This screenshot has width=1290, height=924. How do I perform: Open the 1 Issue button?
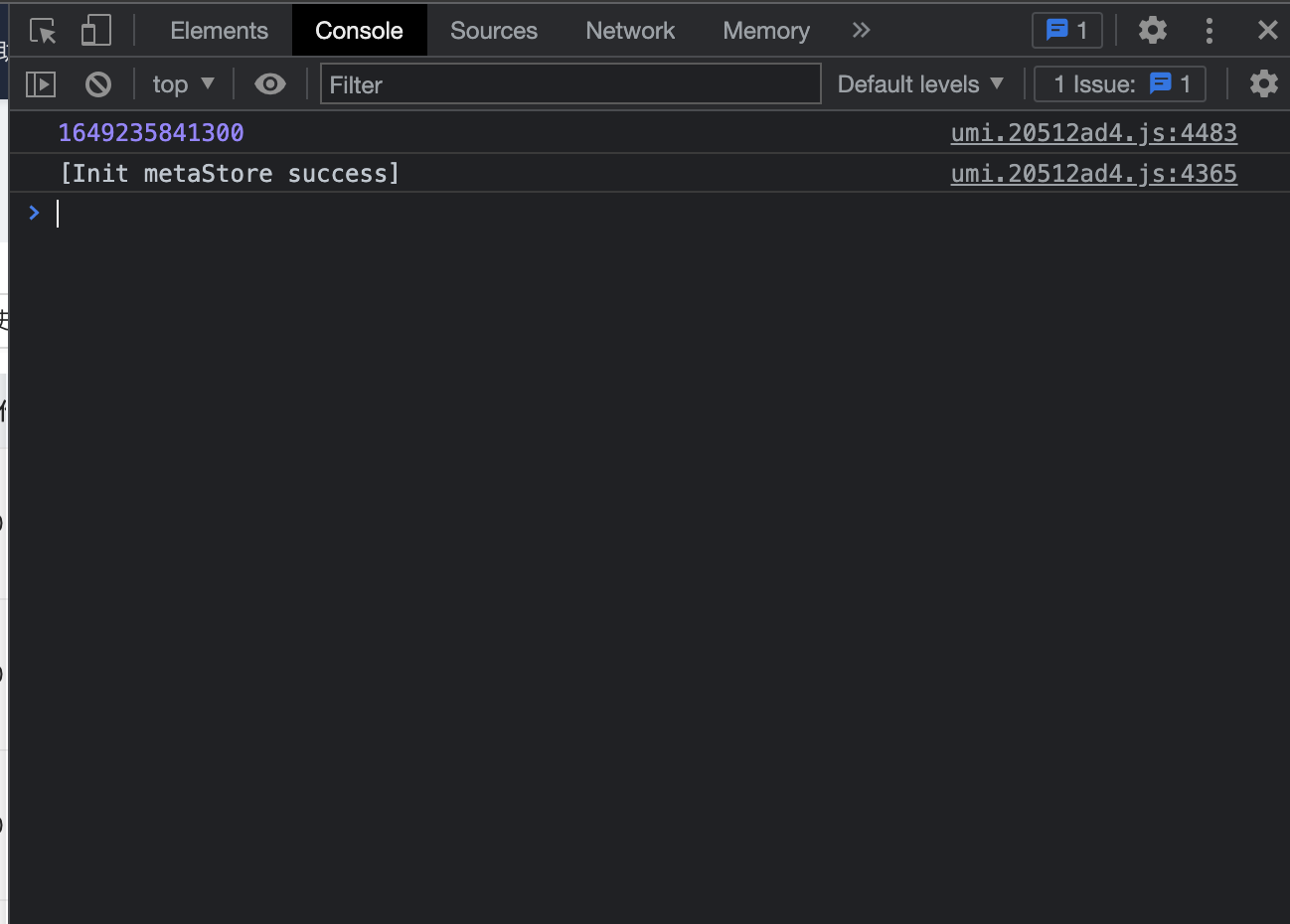tap(1120, 84)
